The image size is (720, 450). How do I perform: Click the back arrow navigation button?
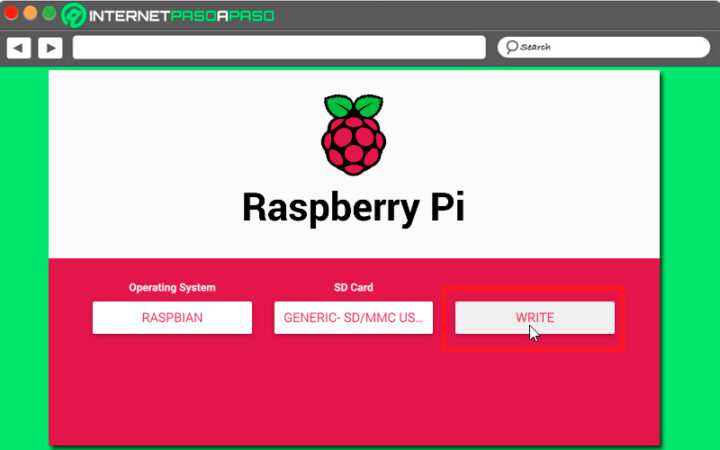[18, 47]
